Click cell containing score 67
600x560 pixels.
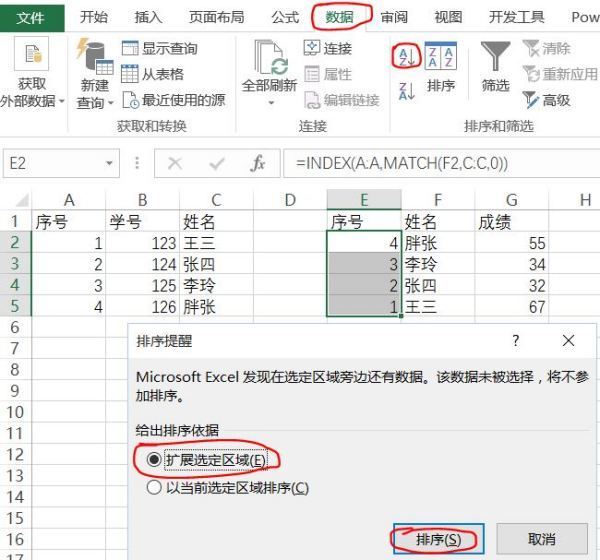tap(512, 307)
